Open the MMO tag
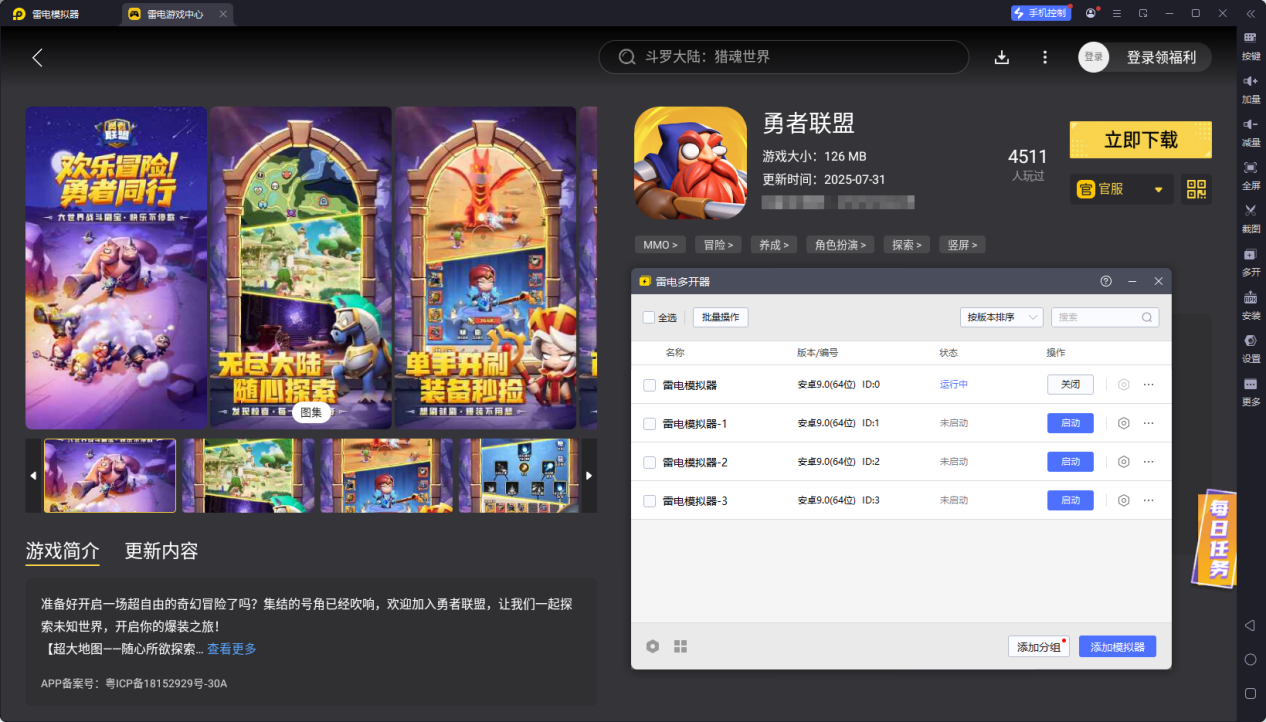 [661, 244]
